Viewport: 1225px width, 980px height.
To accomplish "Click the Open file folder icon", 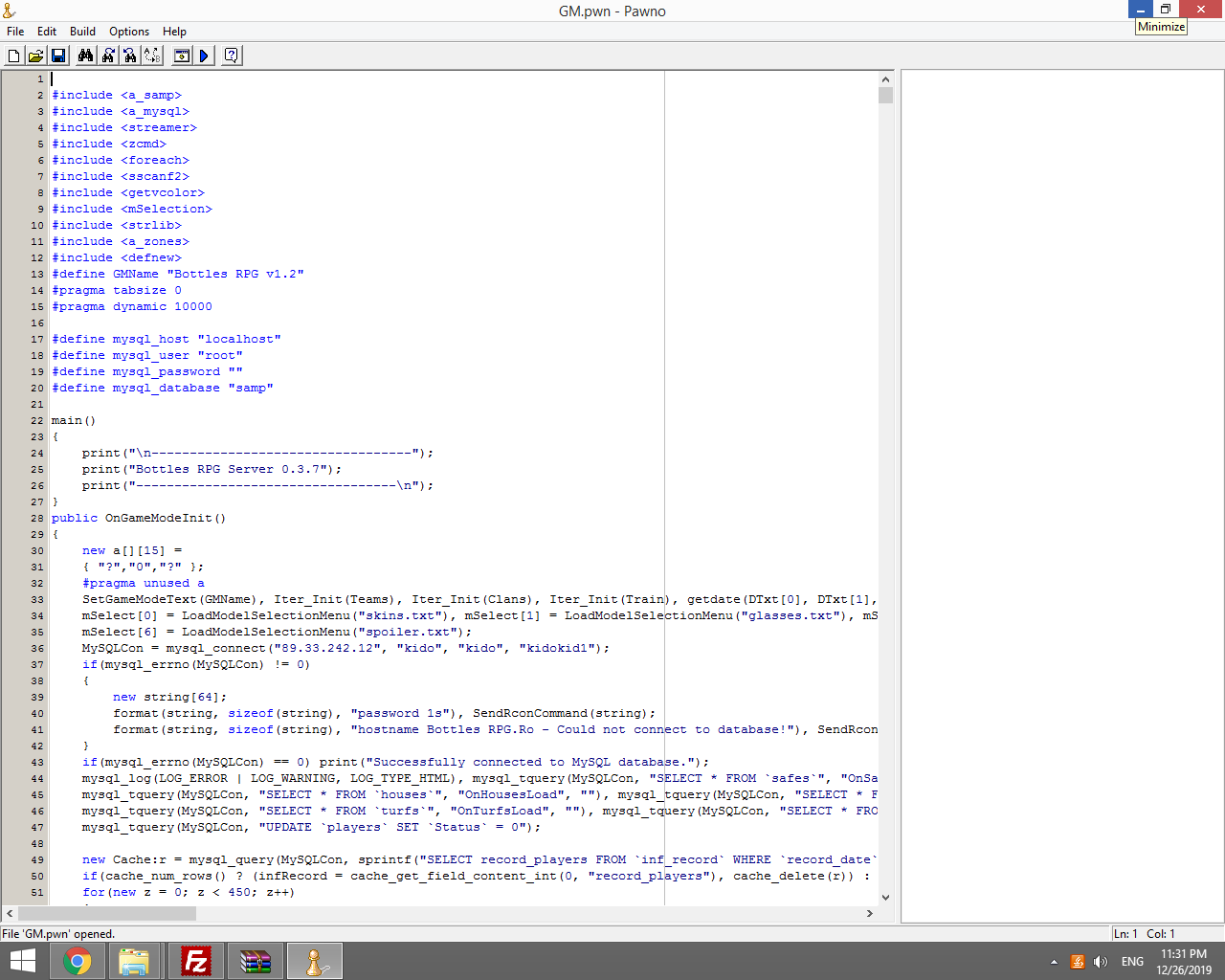I will (35, 56).
